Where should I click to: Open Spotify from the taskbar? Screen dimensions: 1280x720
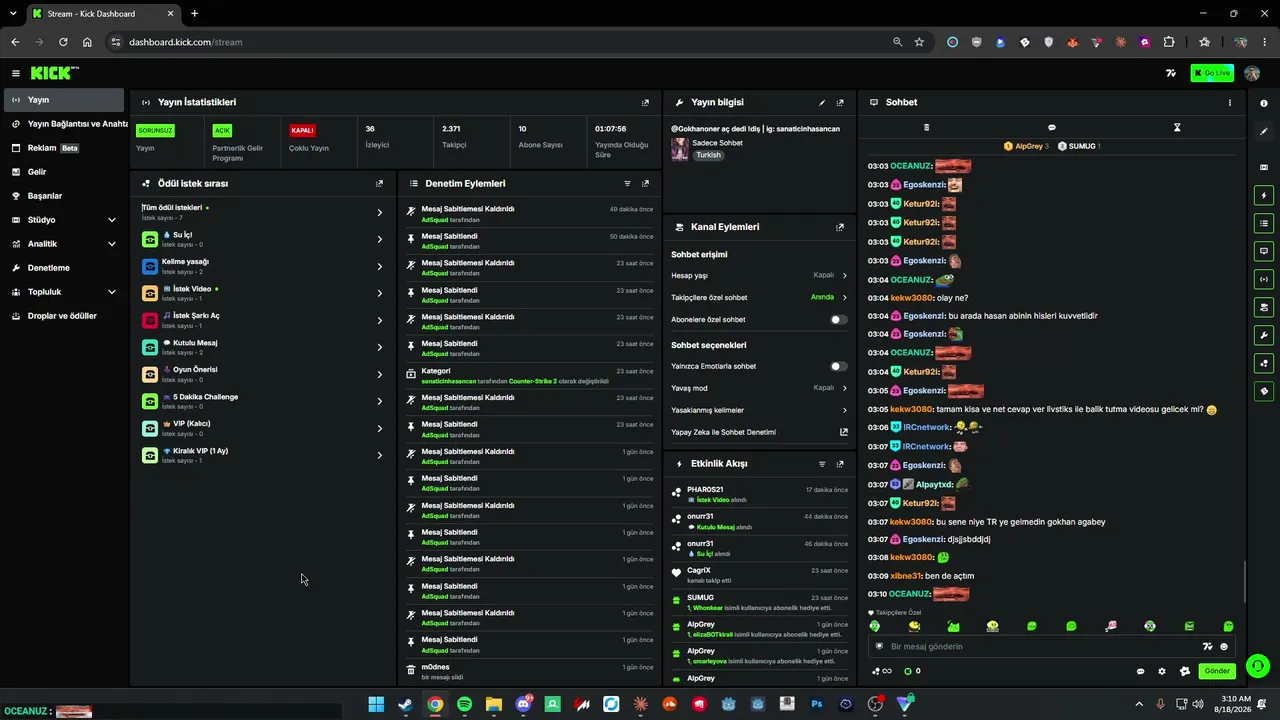pyautogui.click(x=465, y=704)
